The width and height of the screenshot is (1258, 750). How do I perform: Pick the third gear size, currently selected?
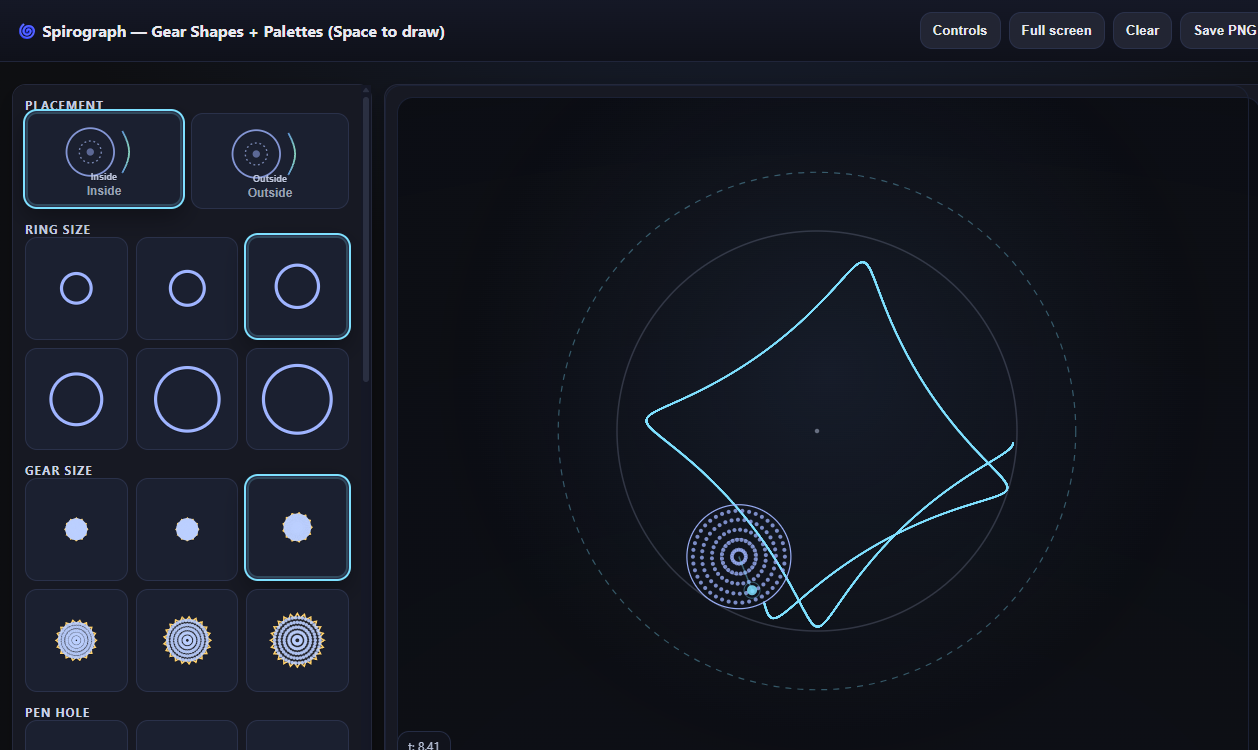click(x=297, y=528)
